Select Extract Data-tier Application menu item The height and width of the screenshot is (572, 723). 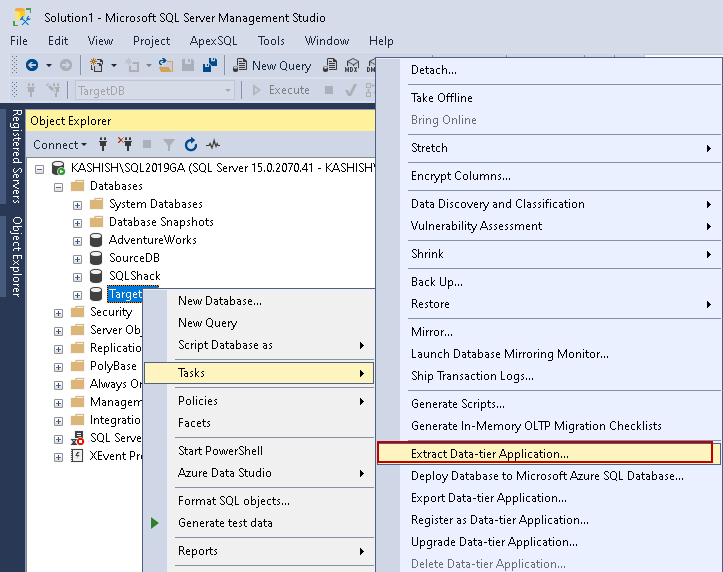[x=489, y=454]
